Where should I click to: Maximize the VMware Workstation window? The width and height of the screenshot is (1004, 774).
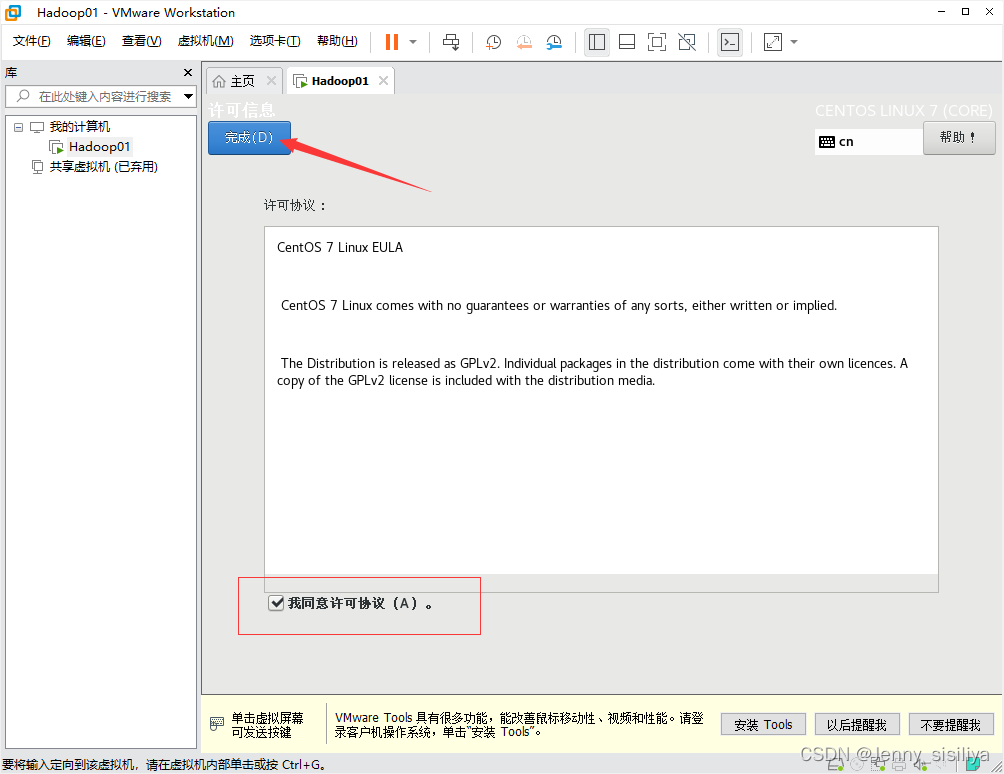tap(965, 12)
